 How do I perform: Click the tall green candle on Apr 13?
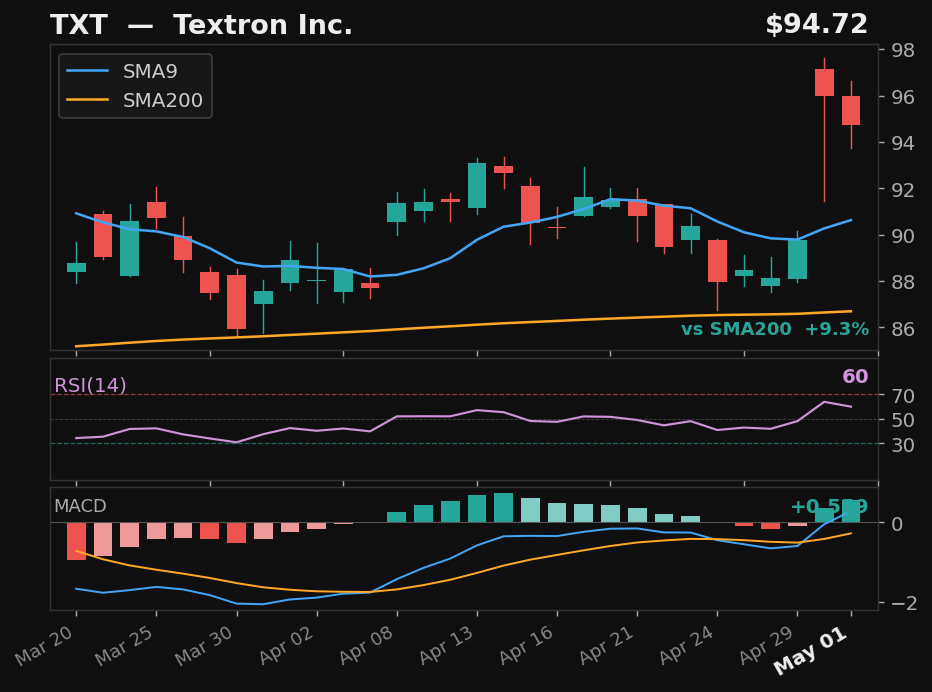(x=477, y=185)
